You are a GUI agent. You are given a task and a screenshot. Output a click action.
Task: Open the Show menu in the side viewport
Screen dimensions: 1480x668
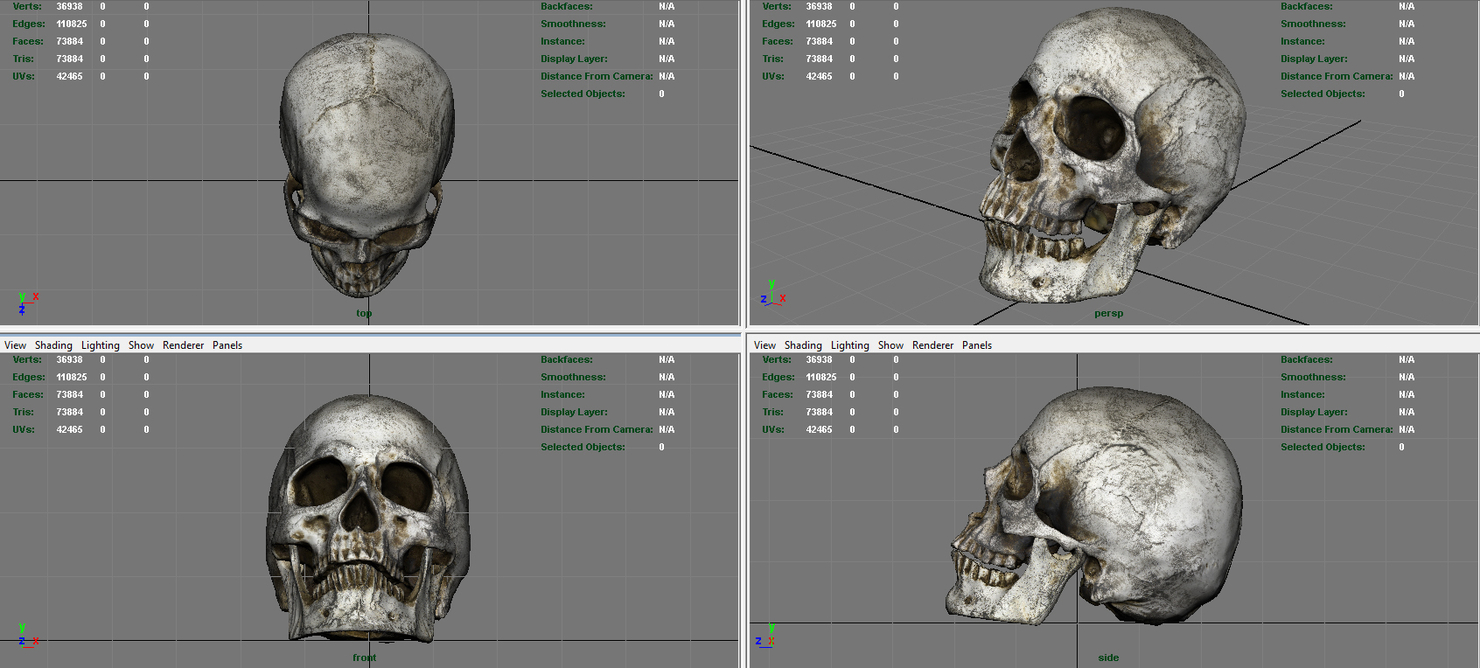[890, 345]
